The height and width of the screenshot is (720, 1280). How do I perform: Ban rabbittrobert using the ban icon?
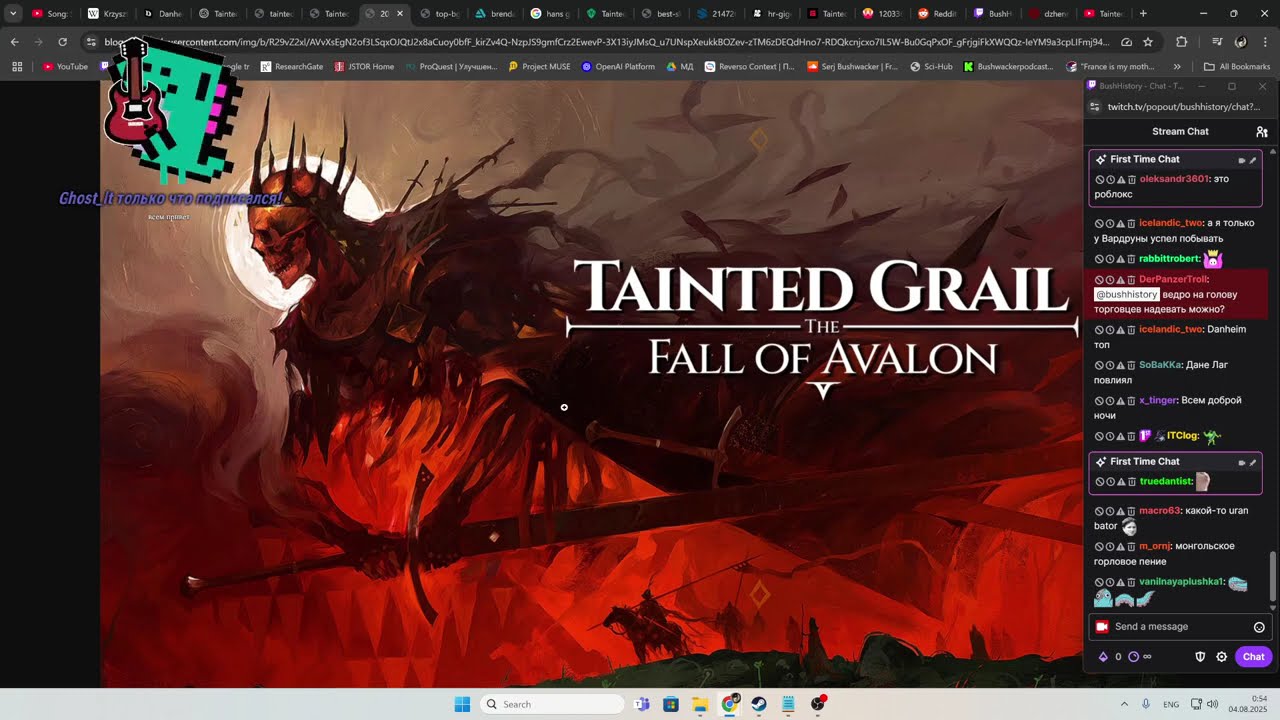(1100, 259)
